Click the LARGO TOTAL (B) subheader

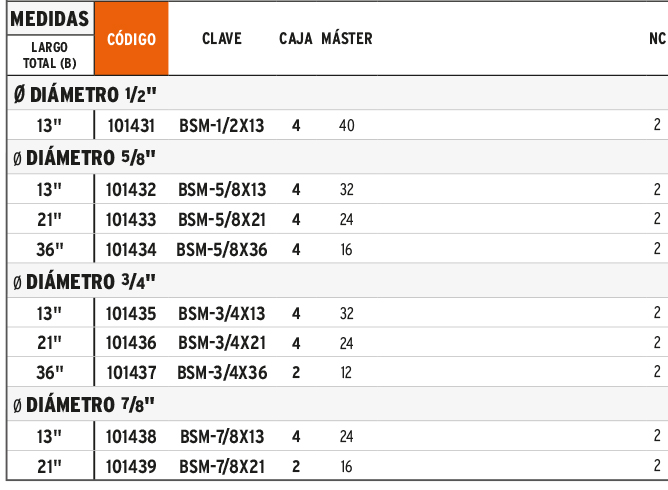pos(50,55)
